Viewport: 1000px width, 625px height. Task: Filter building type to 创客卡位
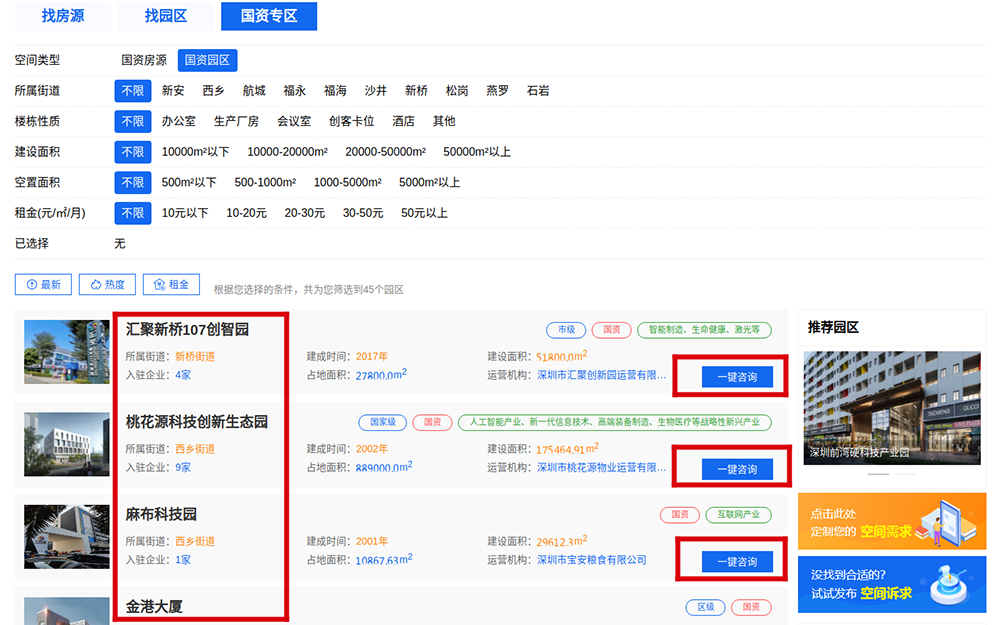click(351, 121)
